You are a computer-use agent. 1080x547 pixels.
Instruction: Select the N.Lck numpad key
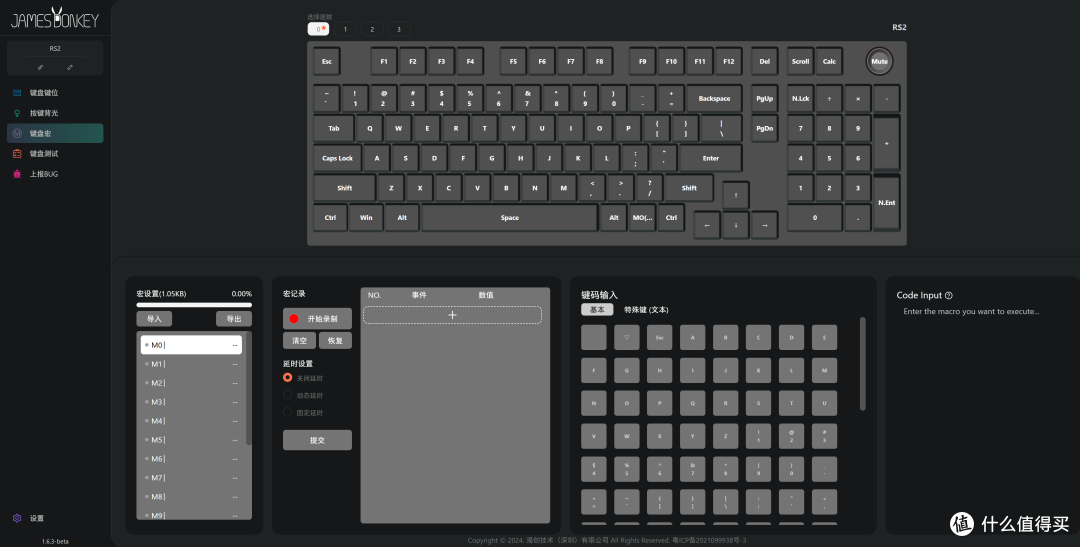(800, 99)
